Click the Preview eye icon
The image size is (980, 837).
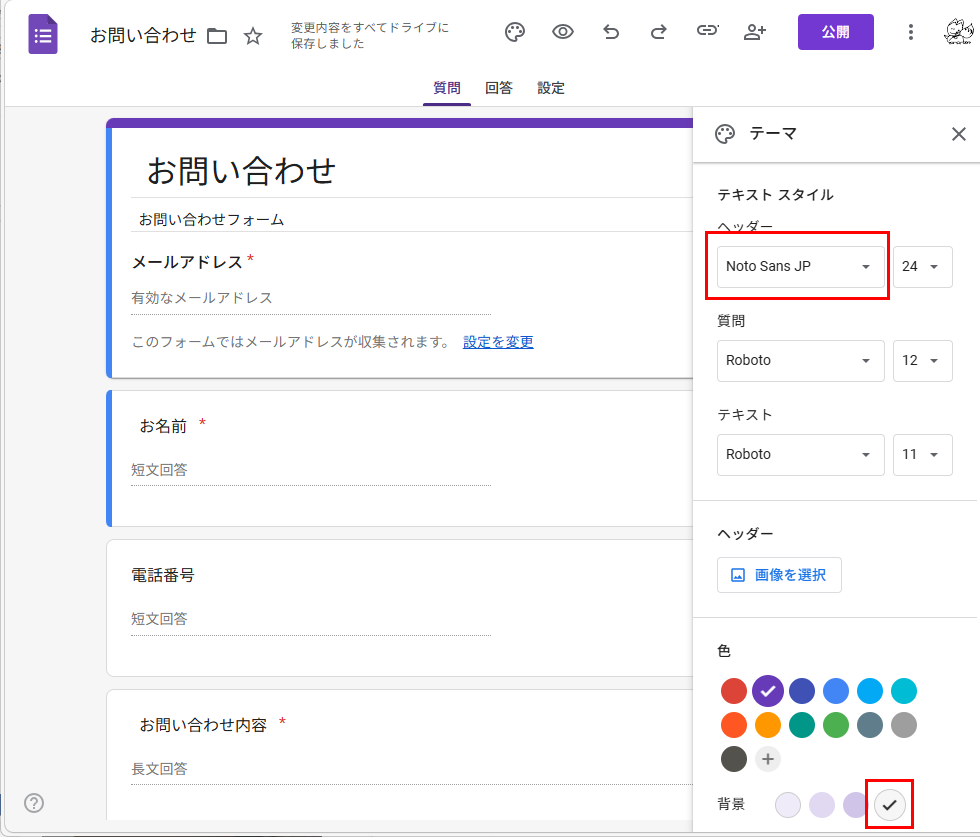[563, 32]
